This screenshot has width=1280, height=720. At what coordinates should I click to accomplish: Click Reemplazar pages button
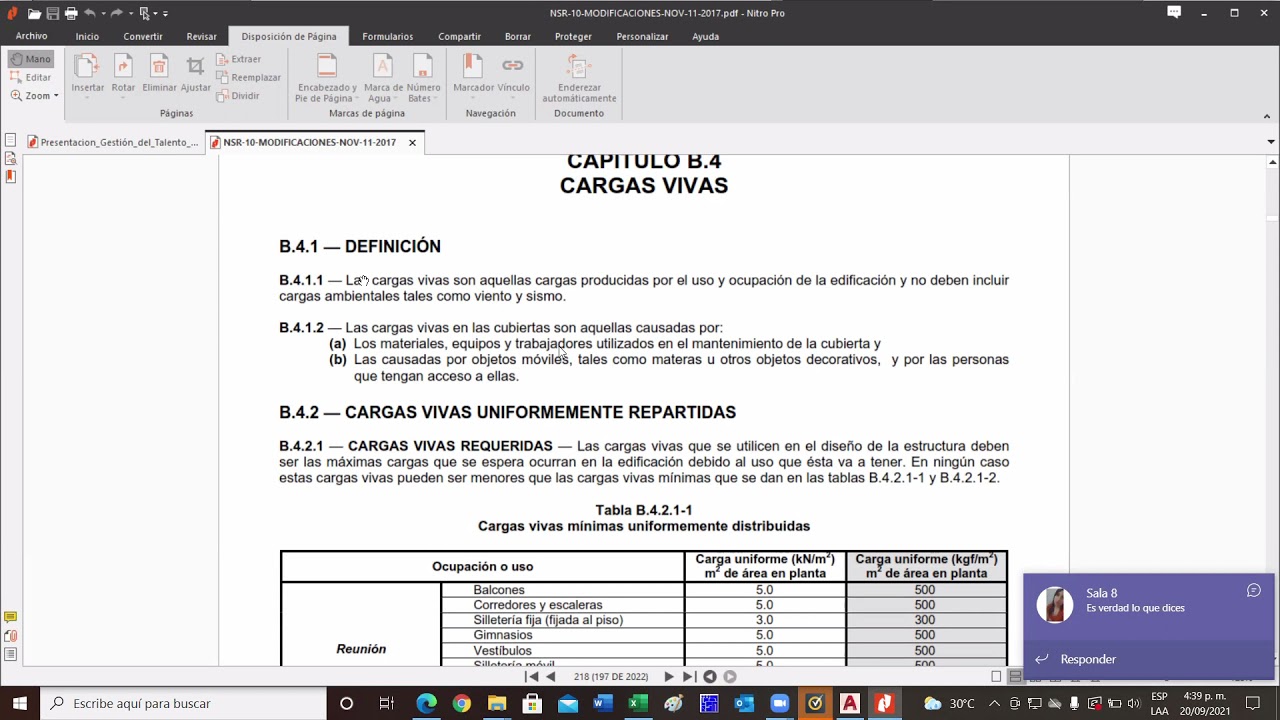(248, 77)
